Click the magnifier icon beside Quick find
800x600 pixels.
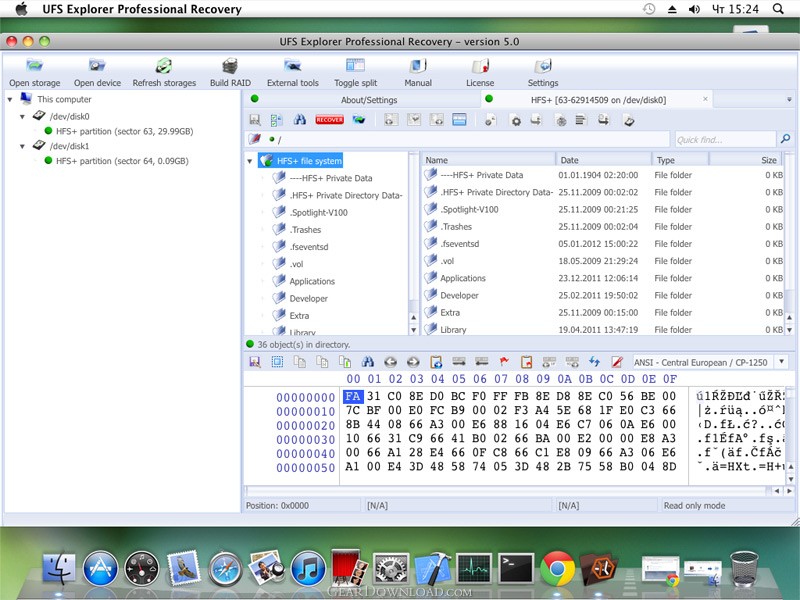point(785,138)
